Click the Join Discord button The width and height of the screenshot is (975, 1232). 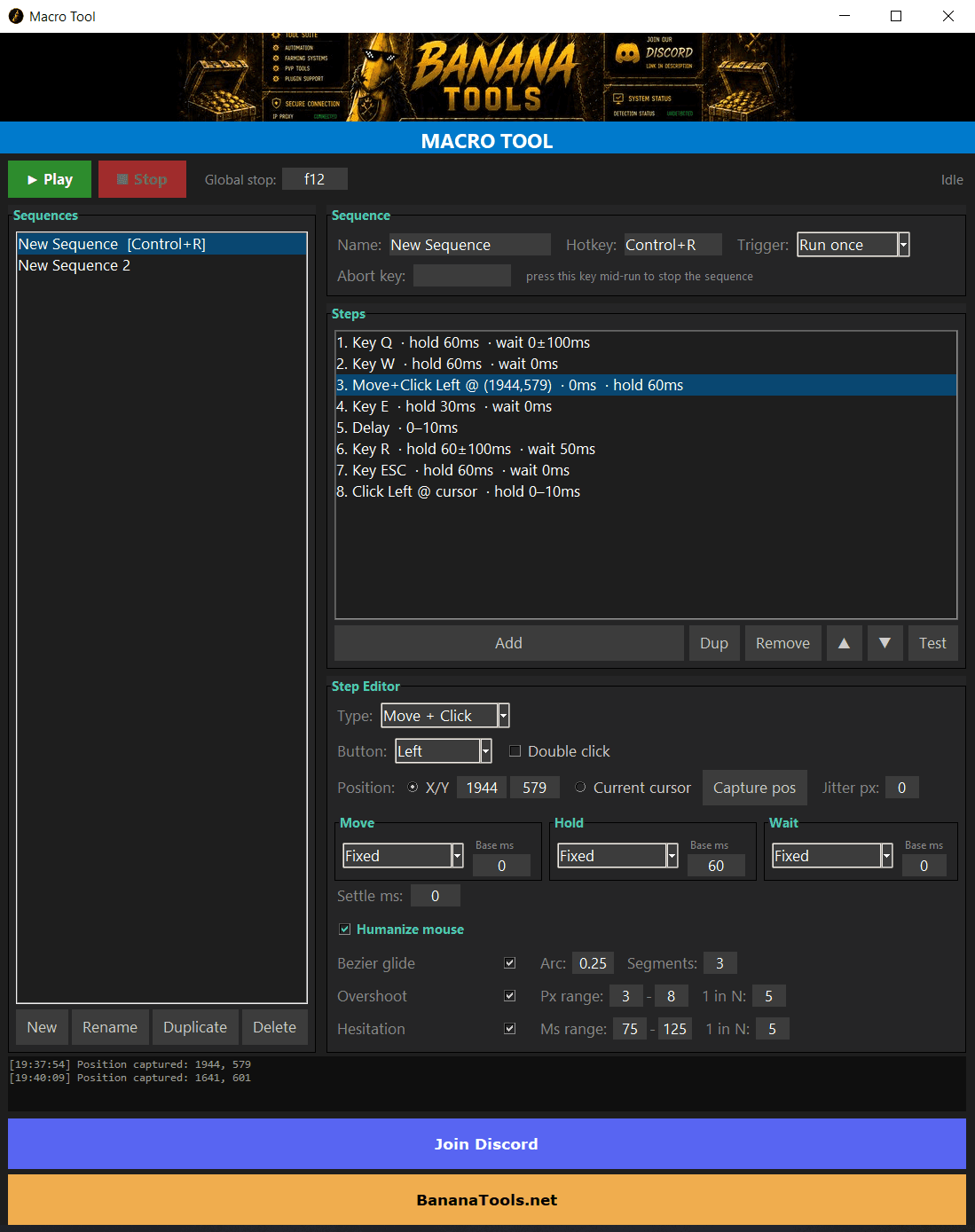[x=487, y=1144]
